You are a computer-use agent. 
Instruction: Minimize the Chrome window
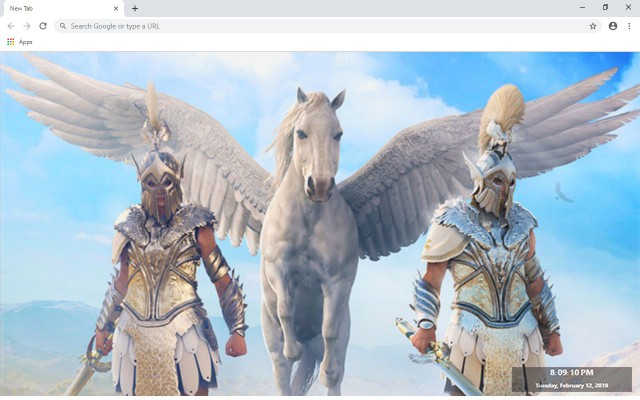pyautogui.click(x=582, y=7)
